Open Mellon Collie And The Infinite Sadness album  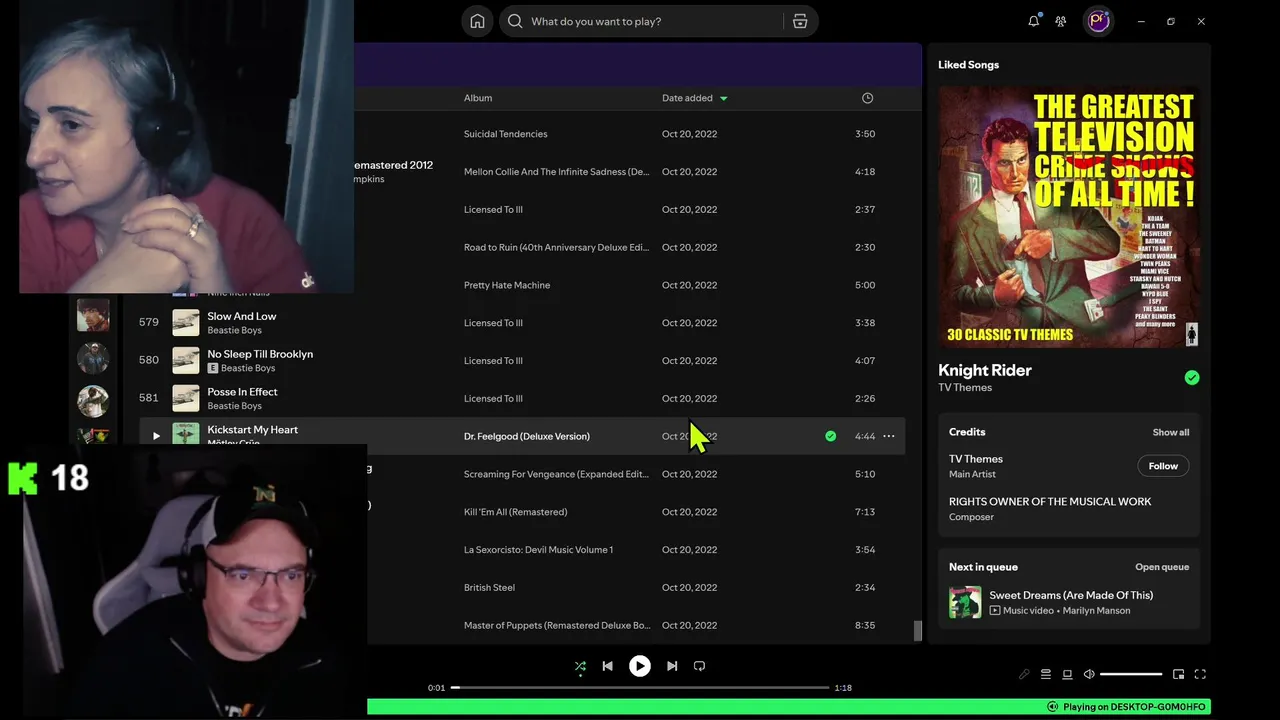(556, 172)
